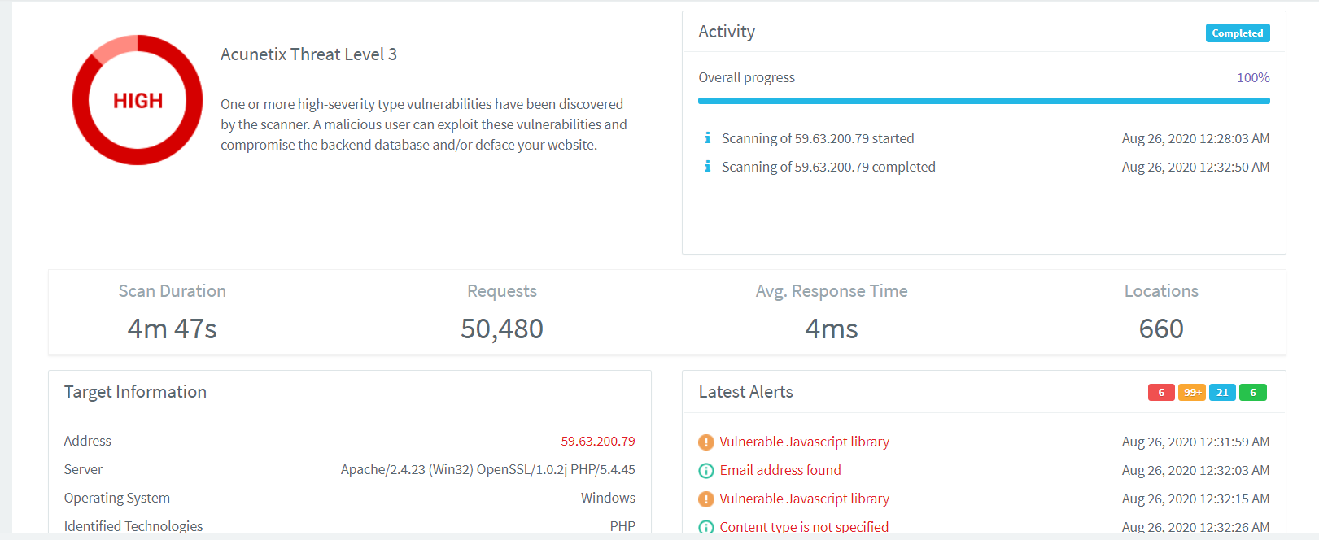Click orange medium severity badge 99+

(1192, 392)
